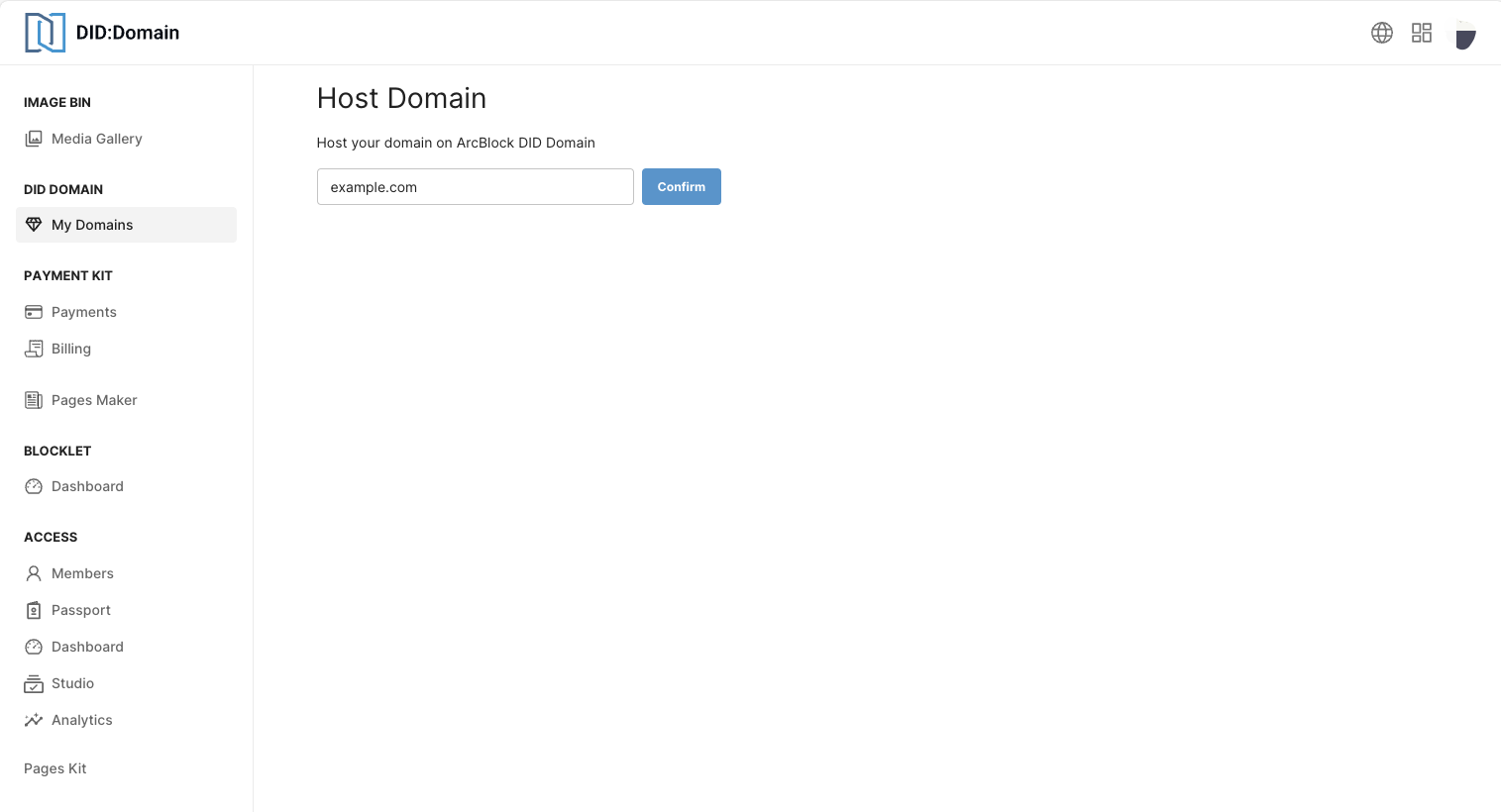
Task: Go to Pages Kit in sidebar
Action: click(55, 768)
